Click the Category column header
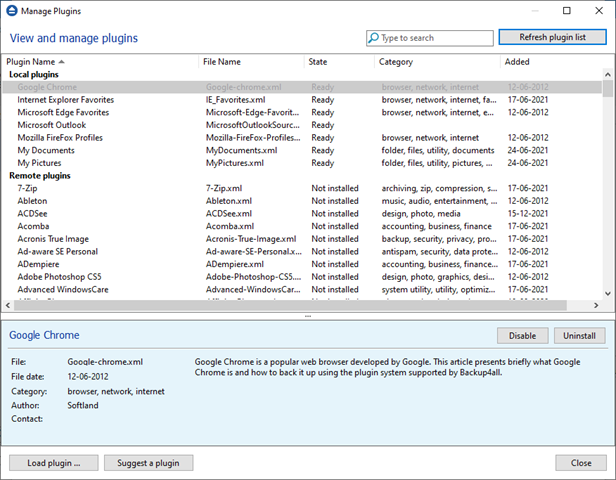The width and height of the screenshot is (616, 480). click(395, 62)
